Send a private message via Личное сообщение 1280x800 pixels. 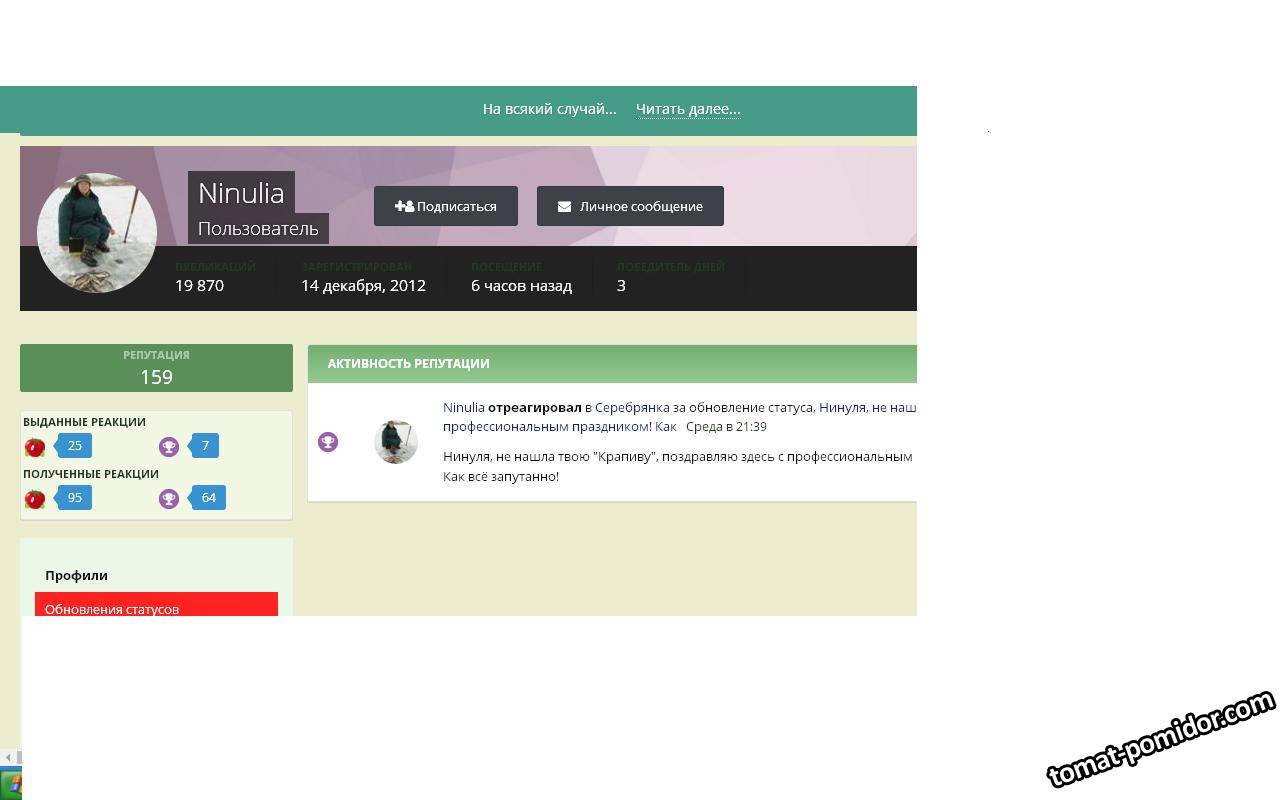click(630, 207)
